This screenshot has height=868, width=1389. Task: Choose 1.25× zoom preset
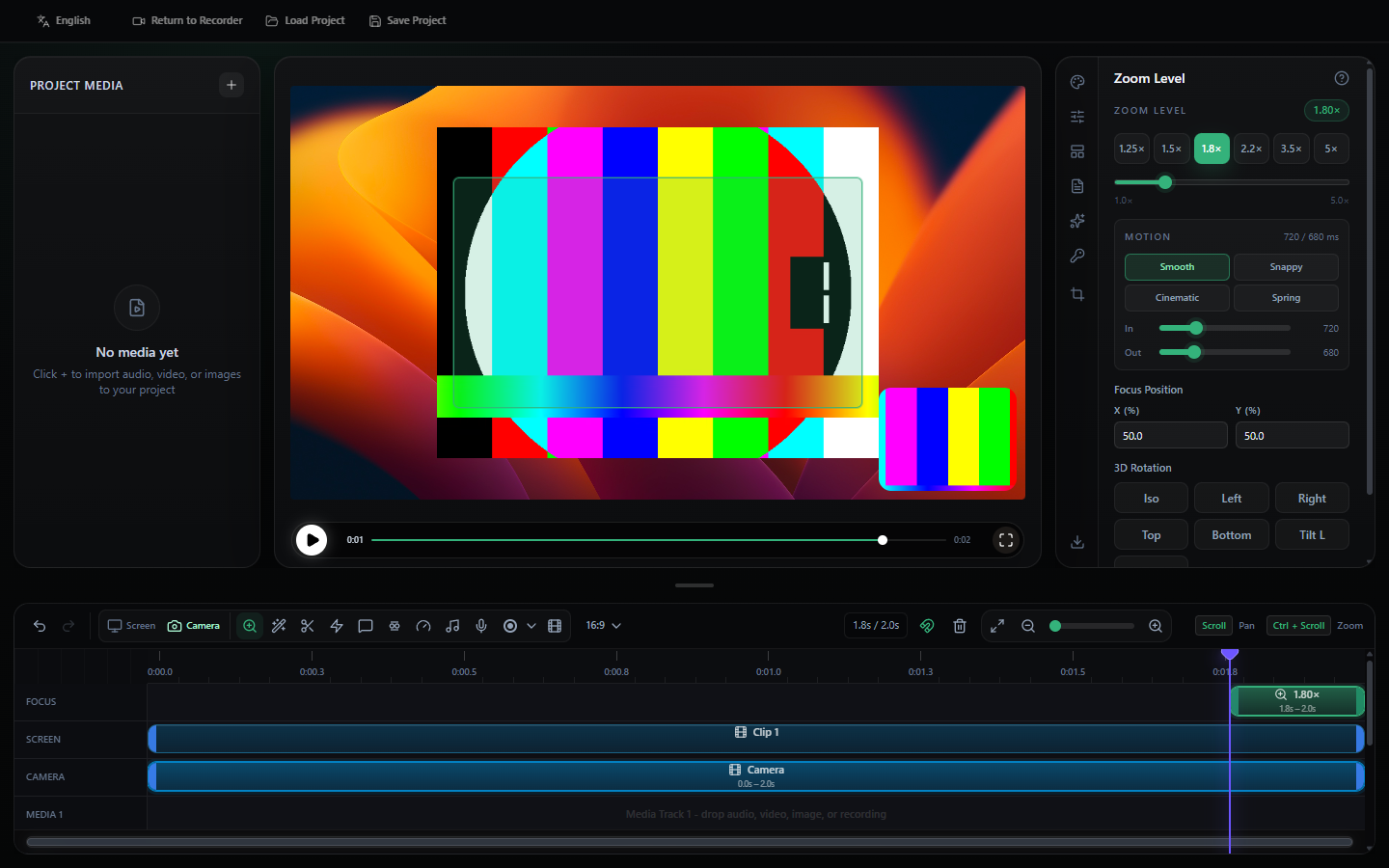[1131, 149]
